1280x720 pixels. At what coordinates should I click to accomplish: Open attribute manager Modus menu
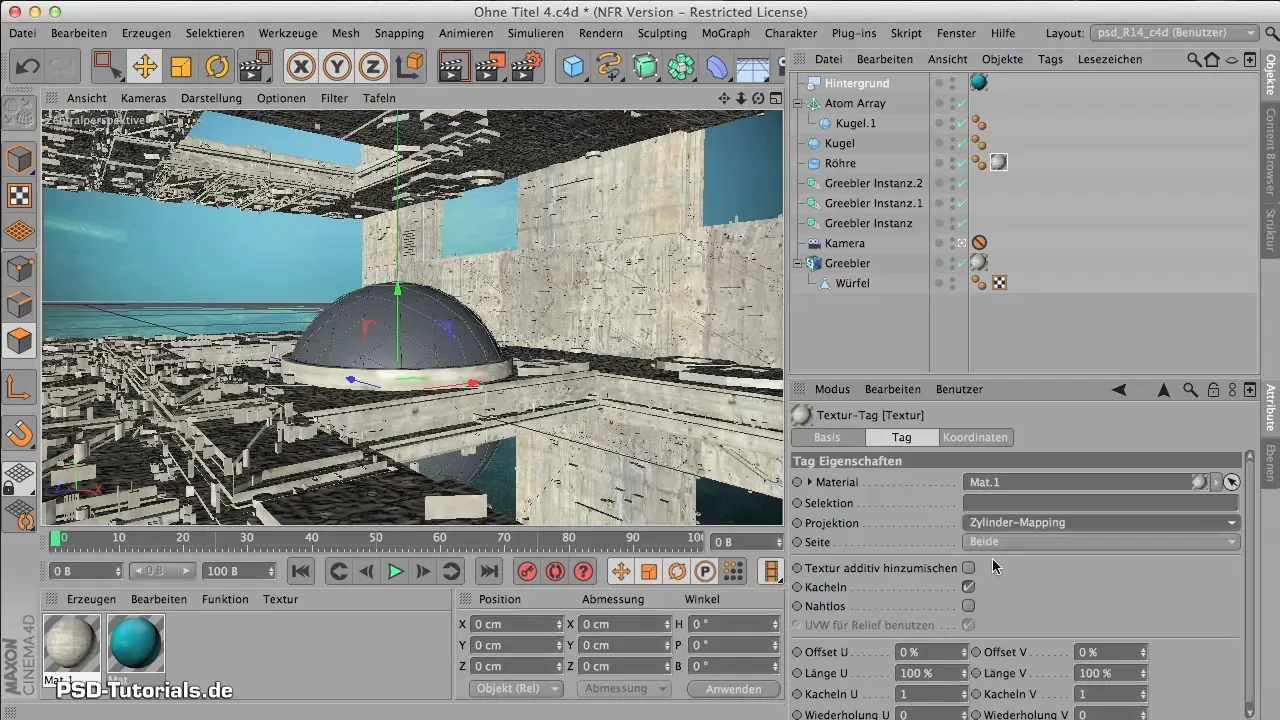[832, 389]
